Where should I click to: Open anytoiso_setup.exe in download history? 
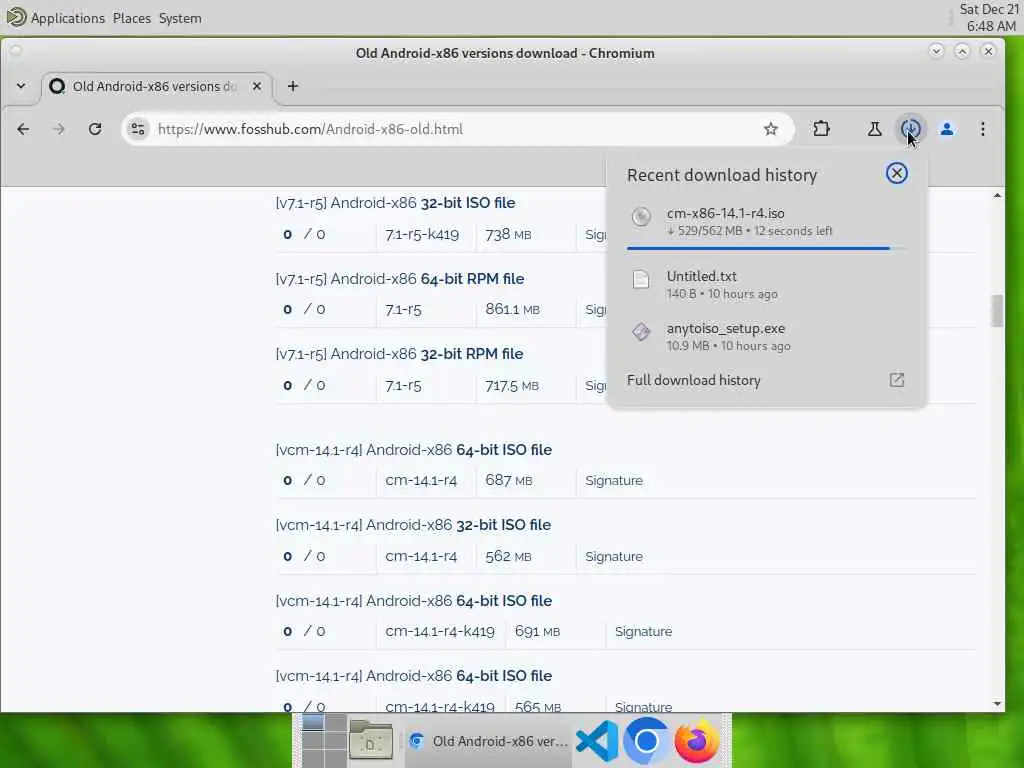pos(766,336)
